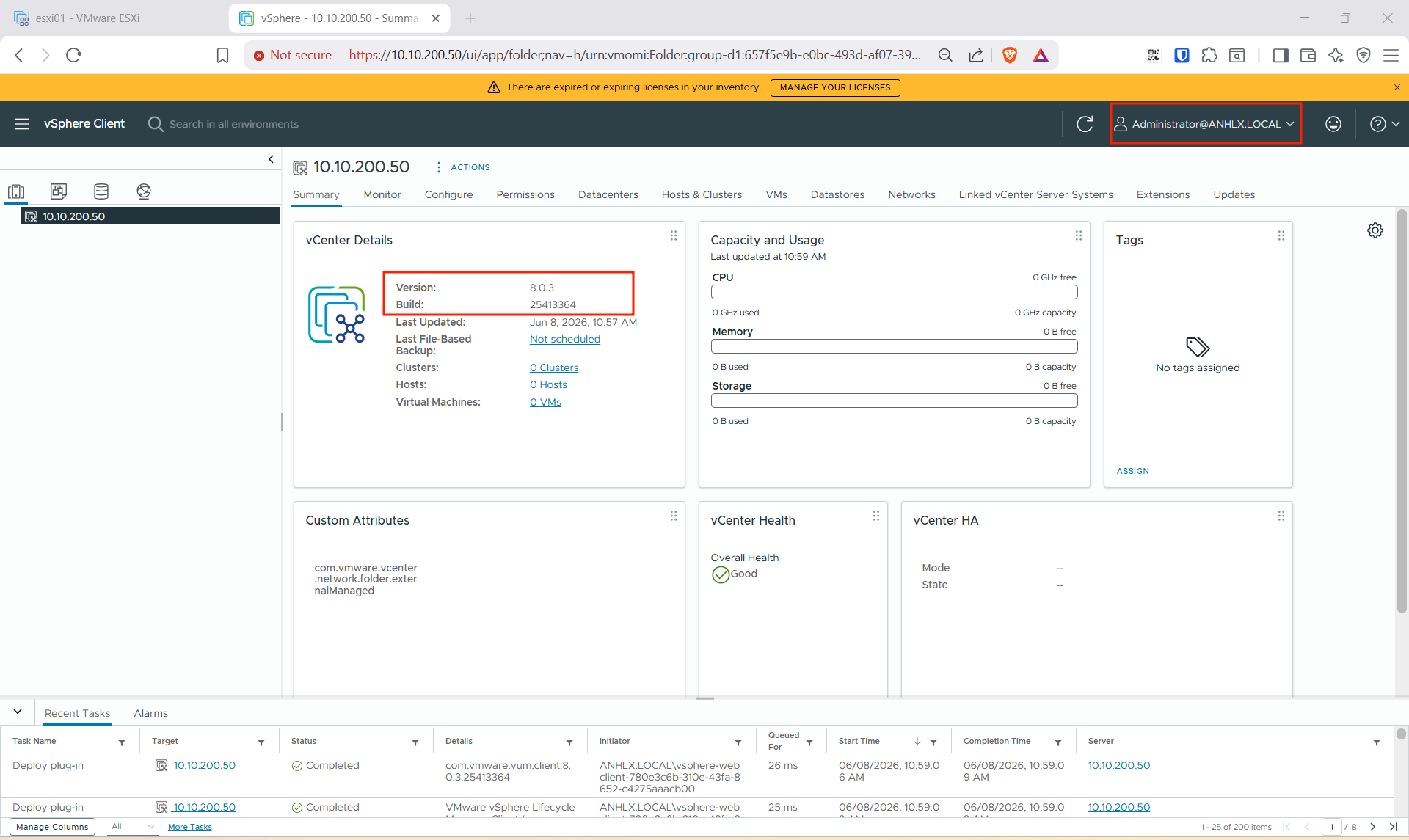Click the CPU usage bar
The width and height of the screenshot is (1409, 840).
point(894,292)
